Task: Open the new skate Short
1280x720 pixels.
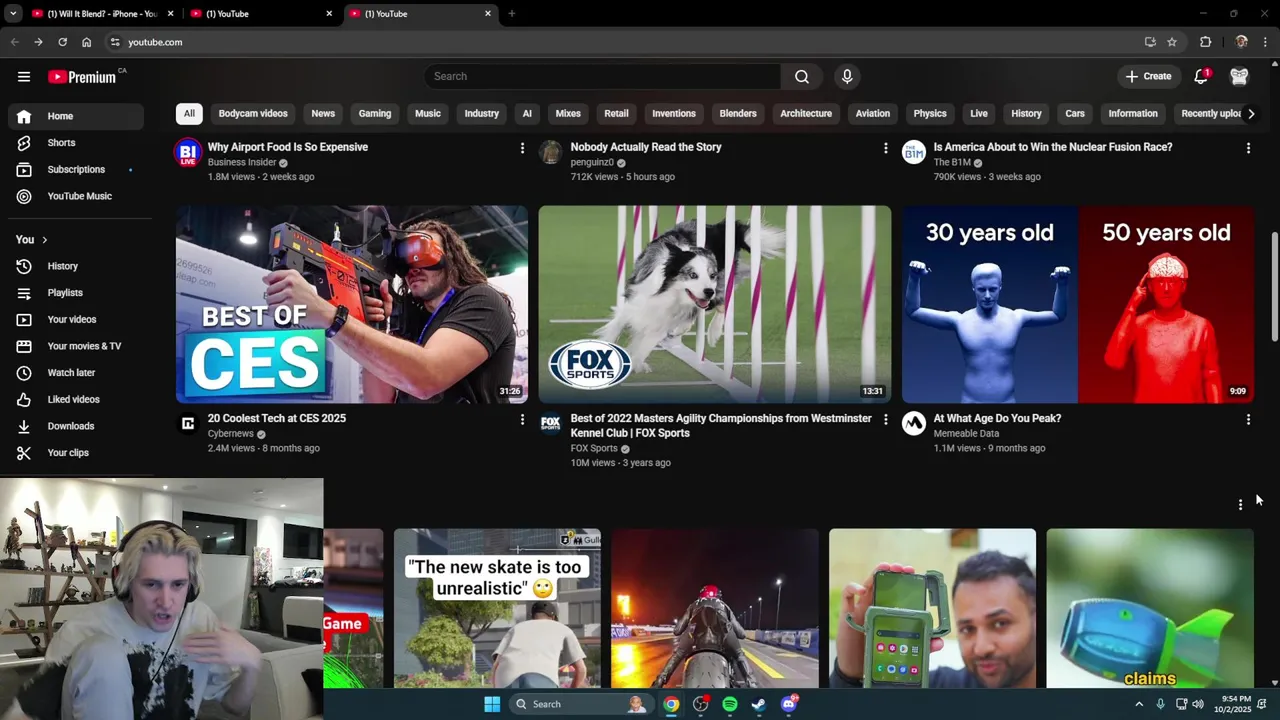Action: click(x=497, y=608)
